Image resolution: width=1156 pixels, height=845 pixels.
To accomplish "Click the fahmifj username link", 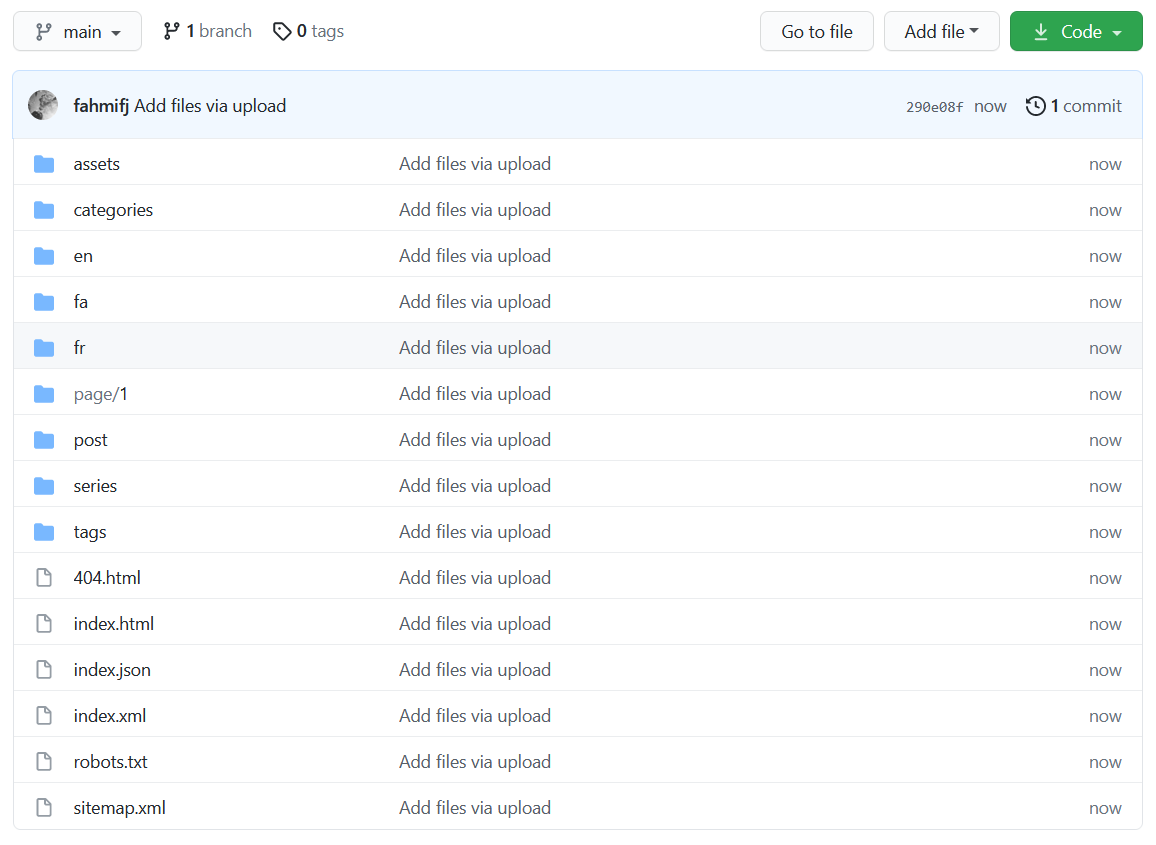I will click(101, 106).
